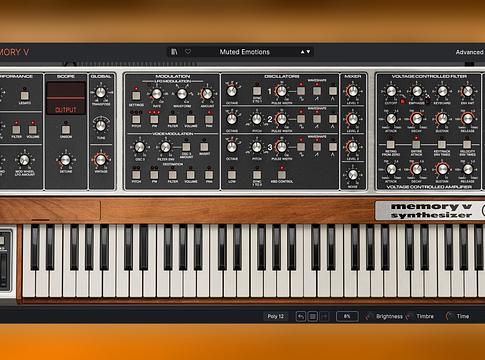Enable Oscillator 3 triangle waveshape button

tap(333, 147)
